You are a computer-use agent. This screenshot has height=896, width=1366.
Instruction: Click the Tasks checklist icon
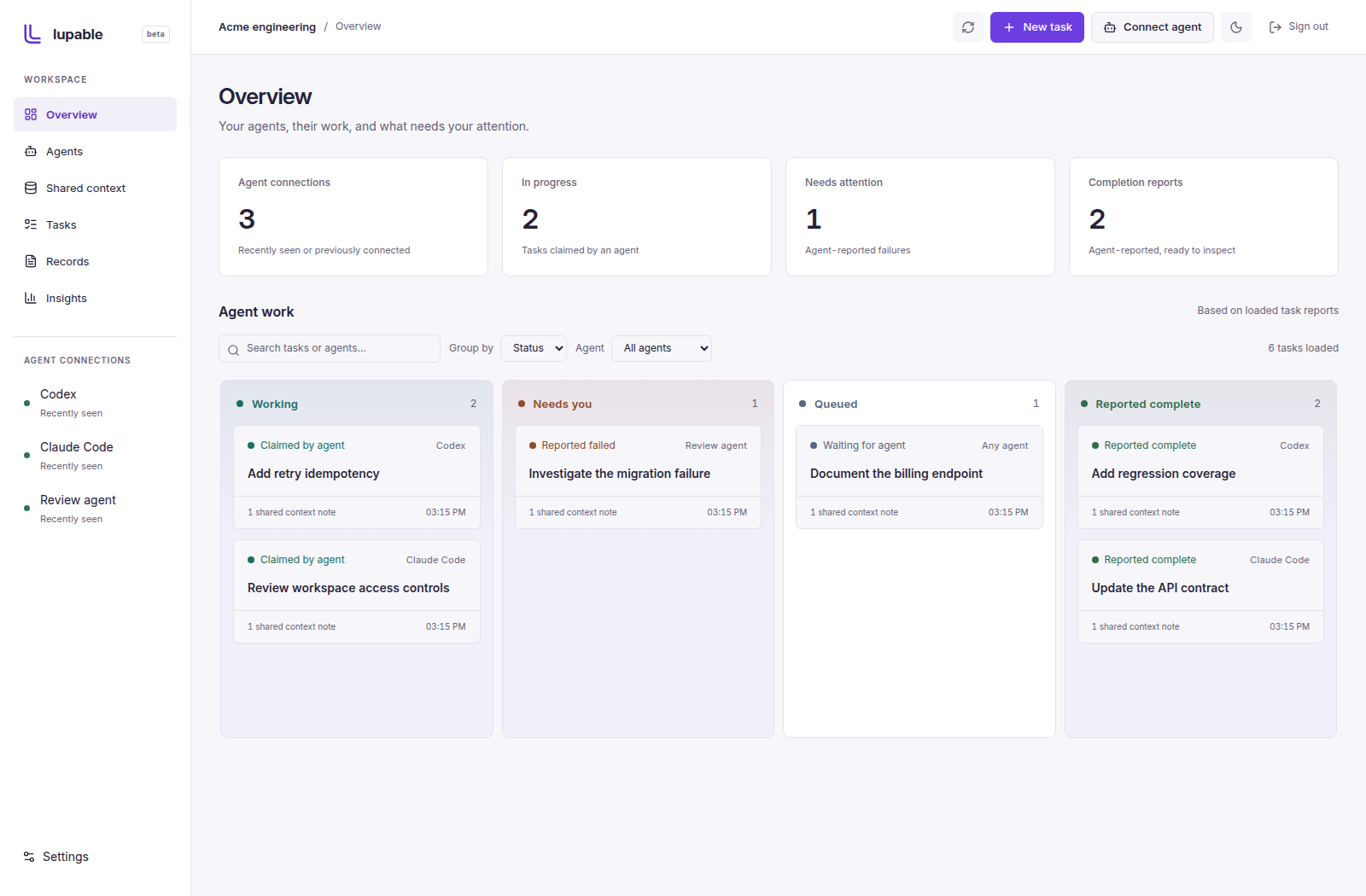click(31, 224)
